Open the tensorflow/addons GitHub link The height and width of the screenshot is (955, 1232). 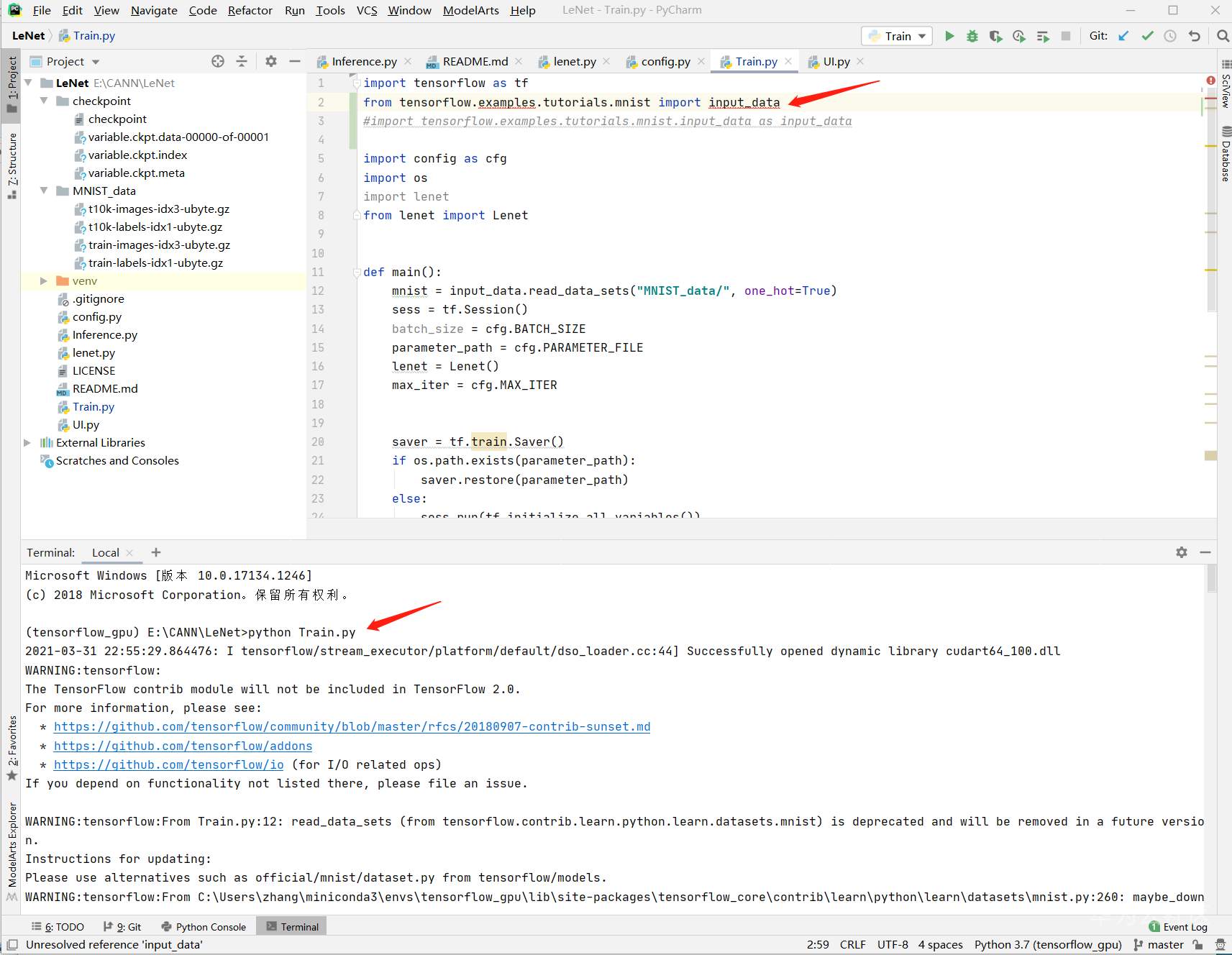click(183, 746)
